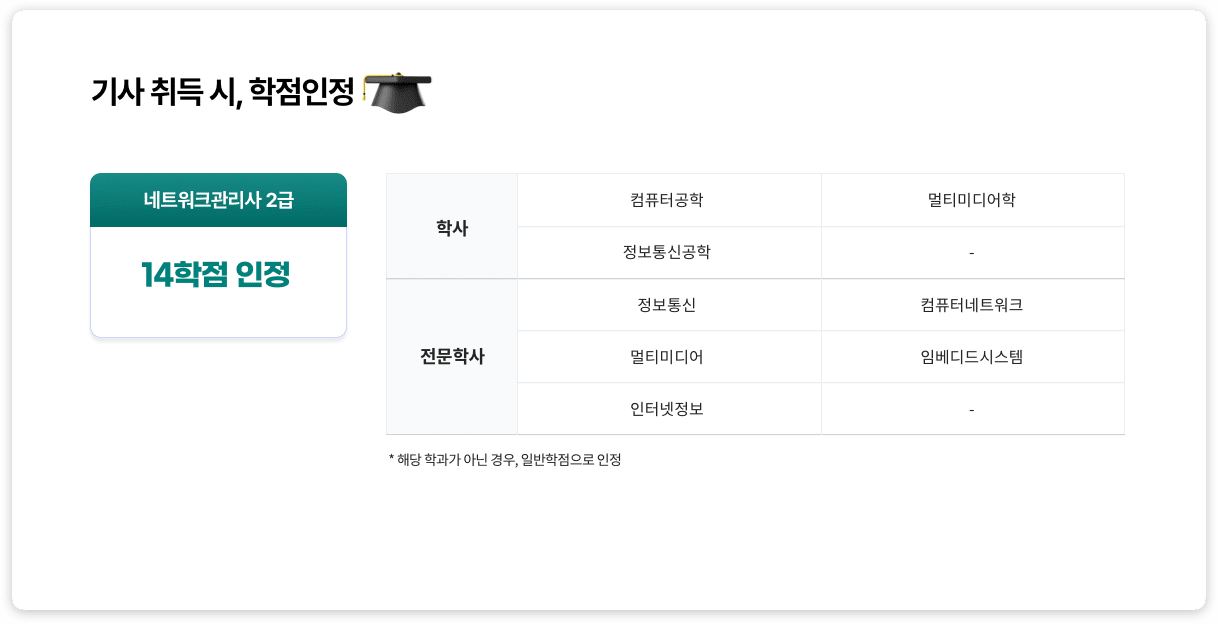Click the 멀티미디어 cell under 전문학사
Screen dimensions: 1218x624
[667, 357]
